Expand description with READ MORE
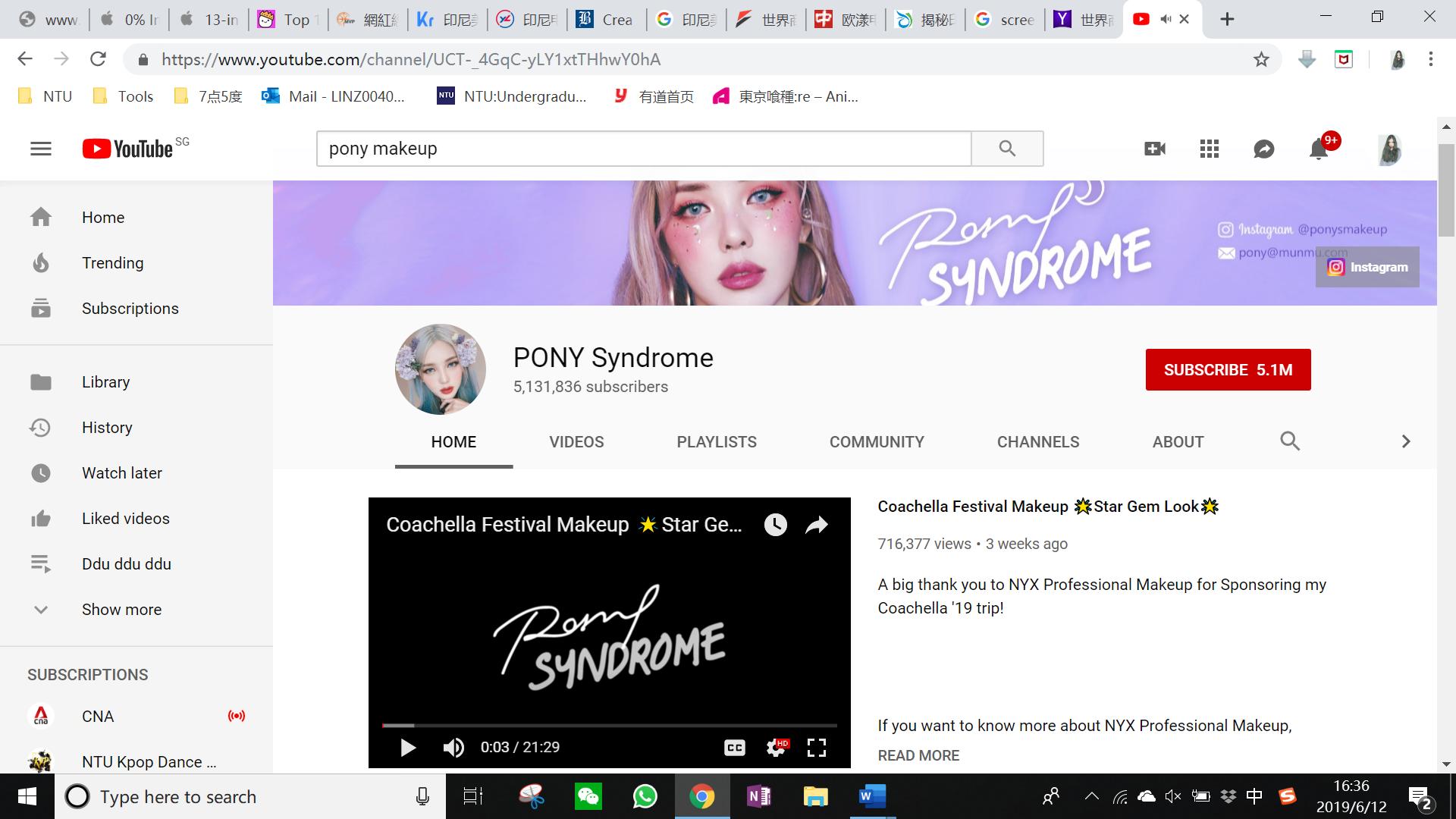The width and height of the screenshot is (1456, 819). 918,755
